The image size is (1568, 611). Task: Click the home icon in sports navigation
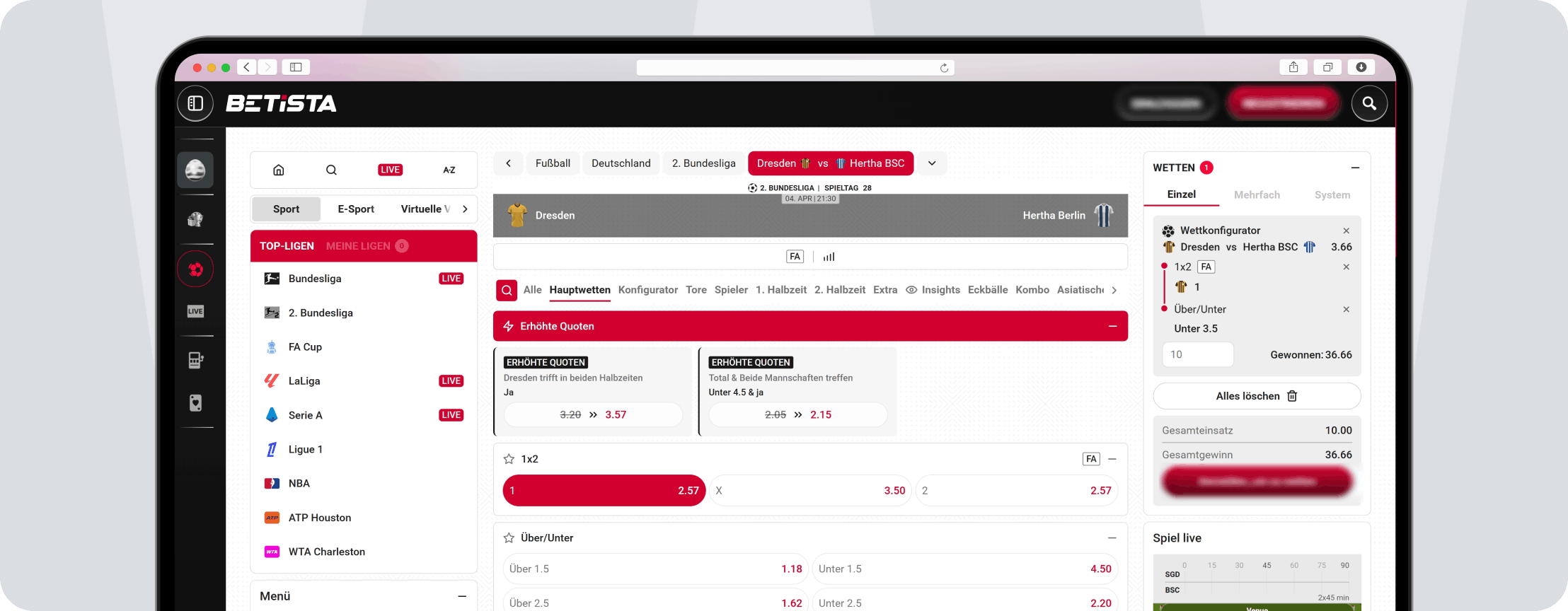click(279, 170)
